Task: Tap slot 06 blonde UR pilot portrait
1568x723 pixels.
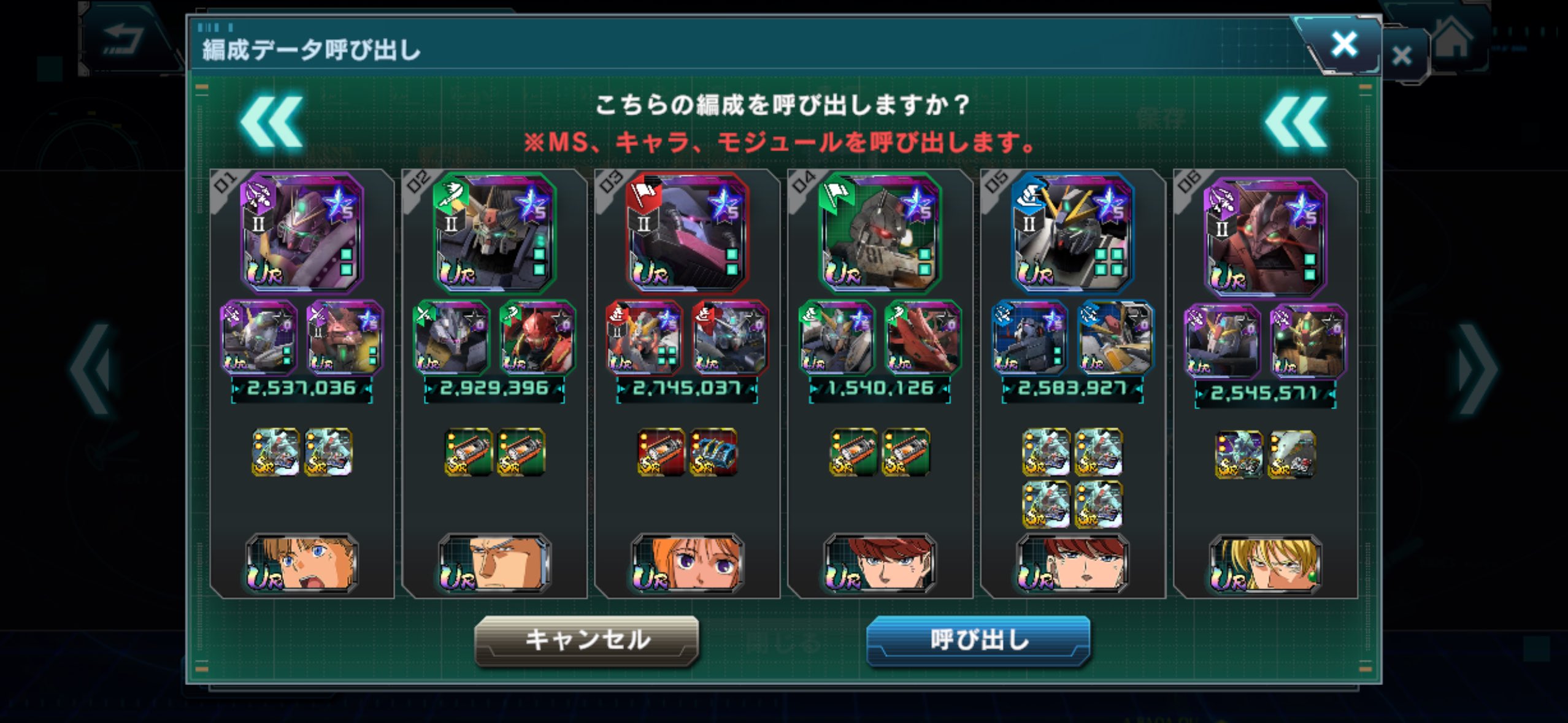Action: pyautogui.click(x=1265, y=564)
